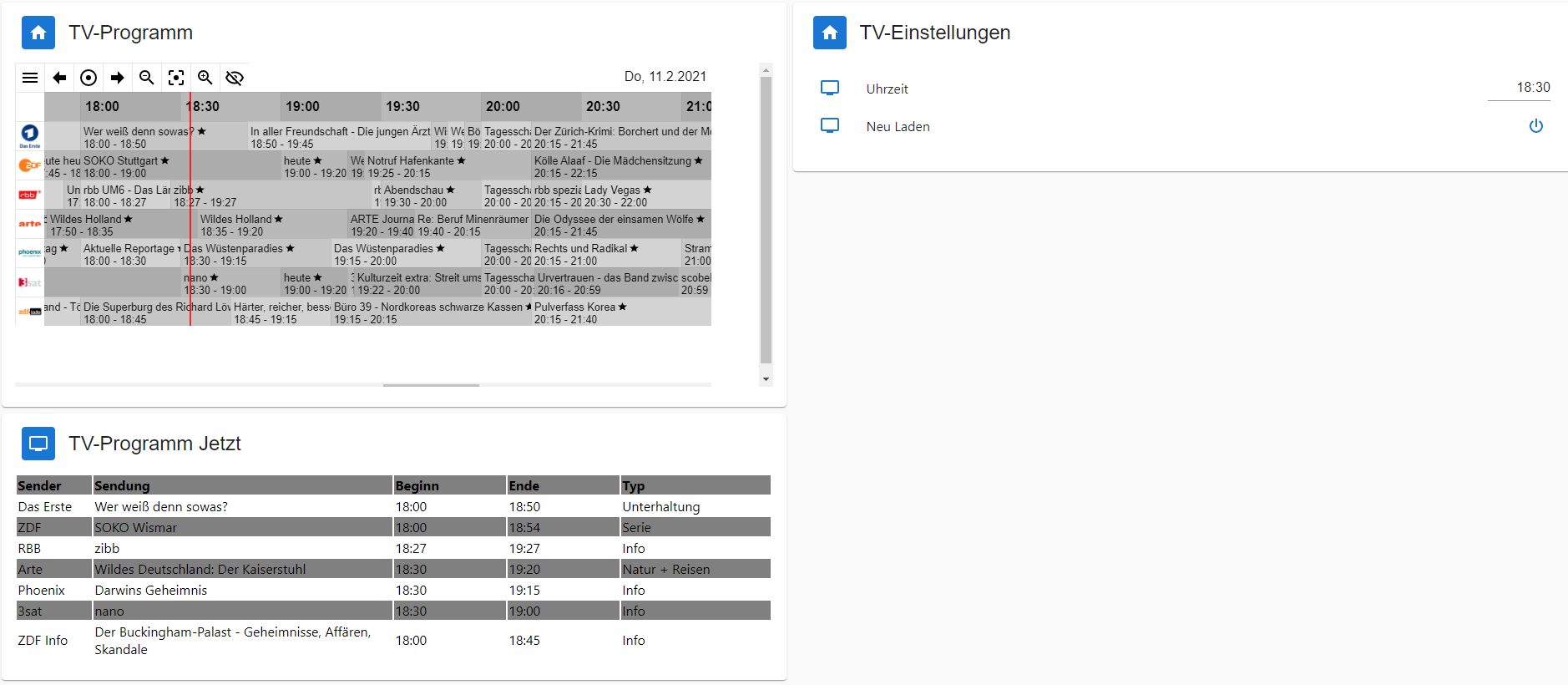Click the Sender column header
1568x685 pixels.
tap(53, 485)
